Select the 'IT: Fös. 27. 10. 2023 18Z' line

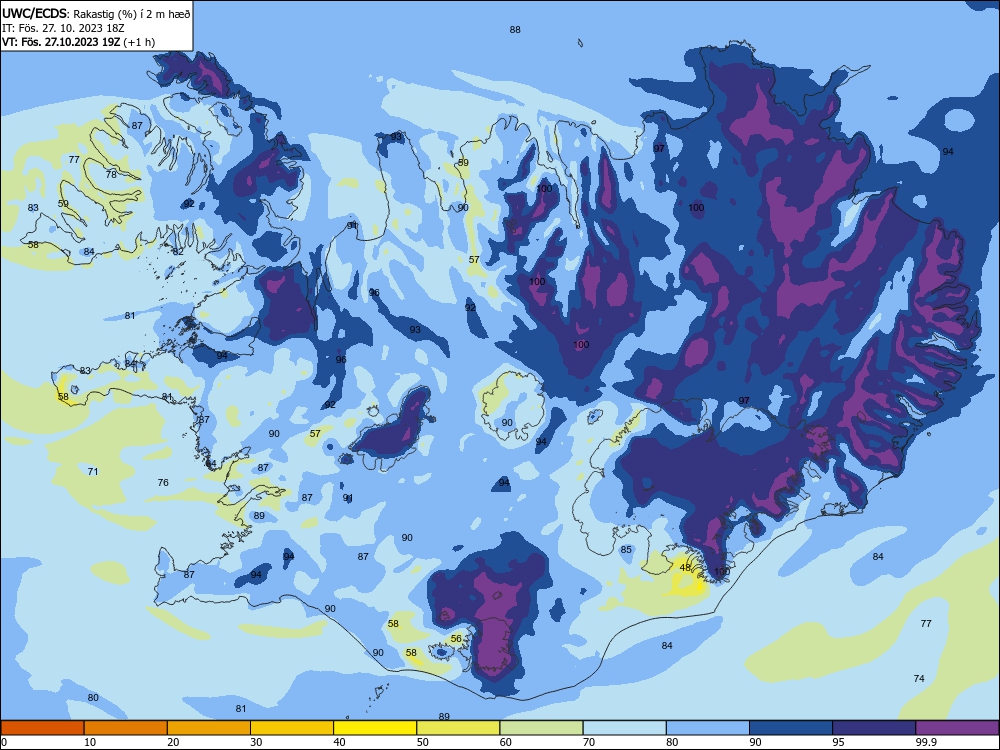63,28
